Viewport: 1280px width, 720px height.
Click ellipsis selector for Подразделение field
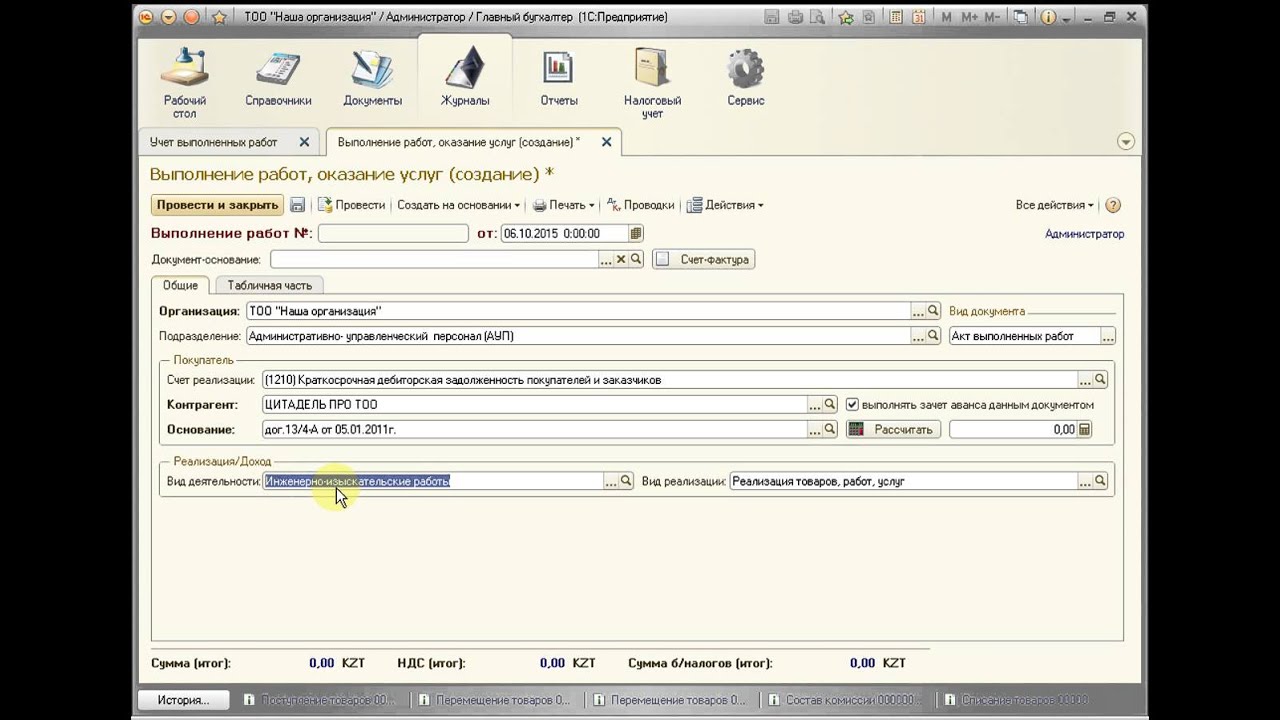918,336
